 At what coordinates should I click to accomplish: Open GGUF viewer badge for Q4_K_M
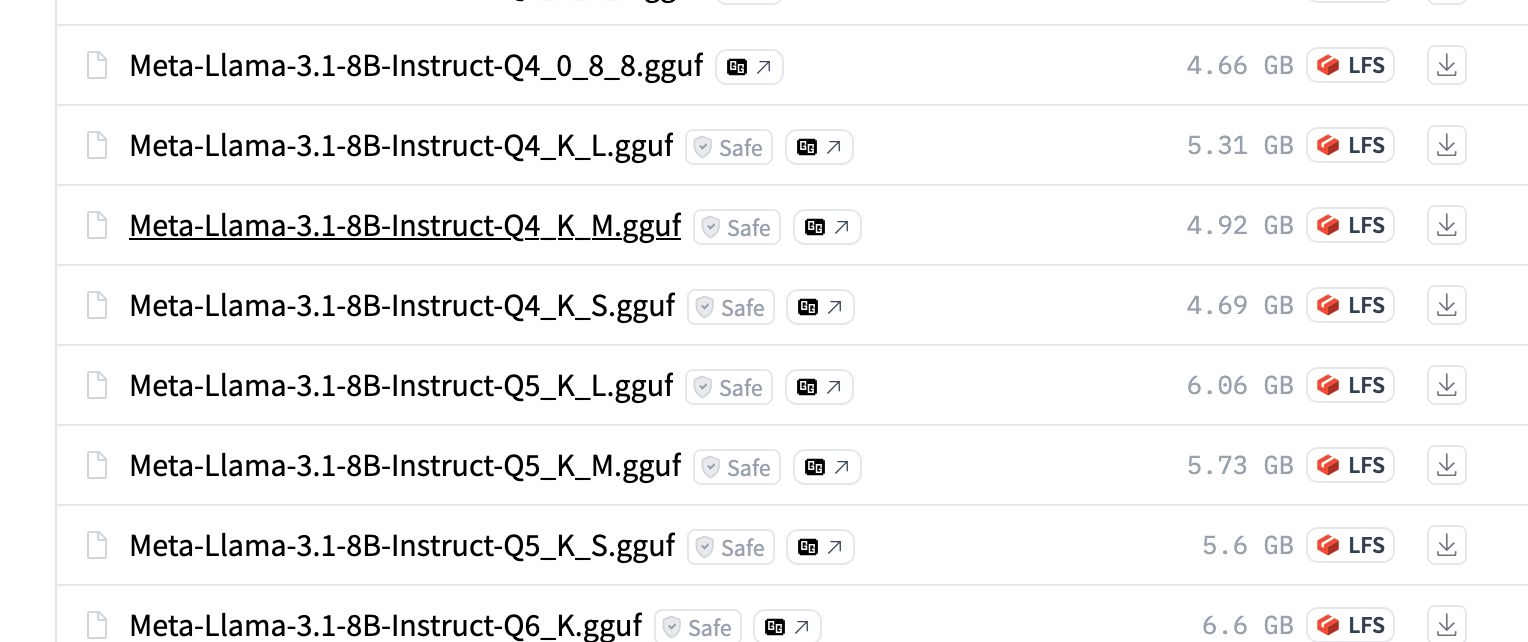click(827, 227)
